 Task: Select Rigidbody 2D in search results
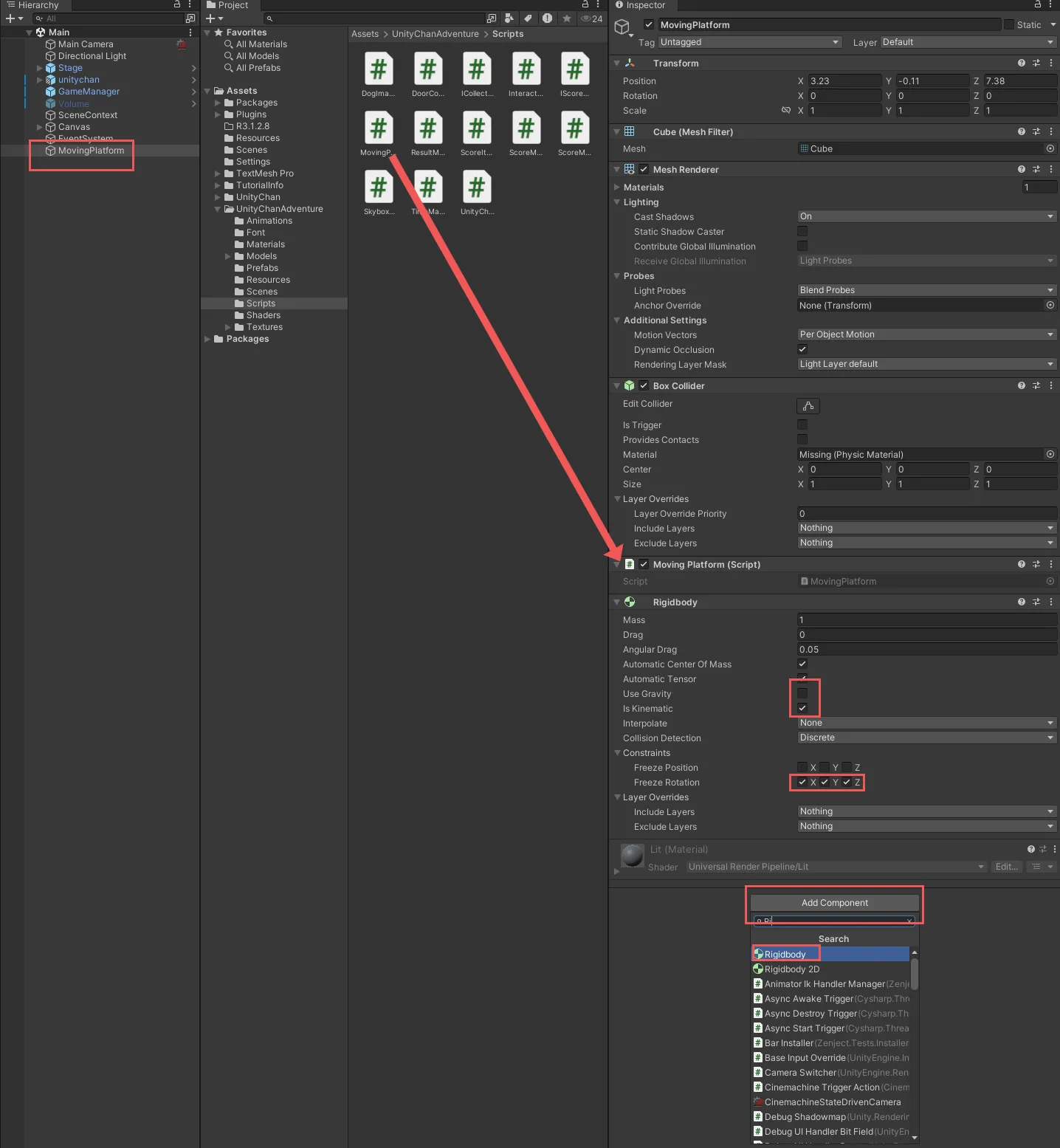pyautogui.click(x=791, y=969)
